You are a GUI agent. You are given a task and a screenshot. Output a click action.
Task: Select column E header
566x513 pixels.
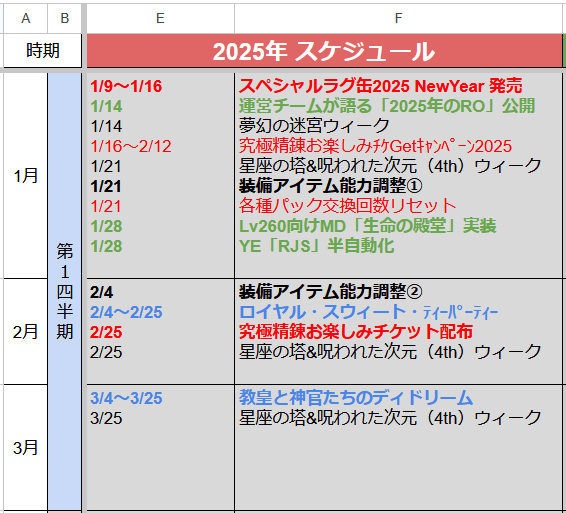(160, 18)
